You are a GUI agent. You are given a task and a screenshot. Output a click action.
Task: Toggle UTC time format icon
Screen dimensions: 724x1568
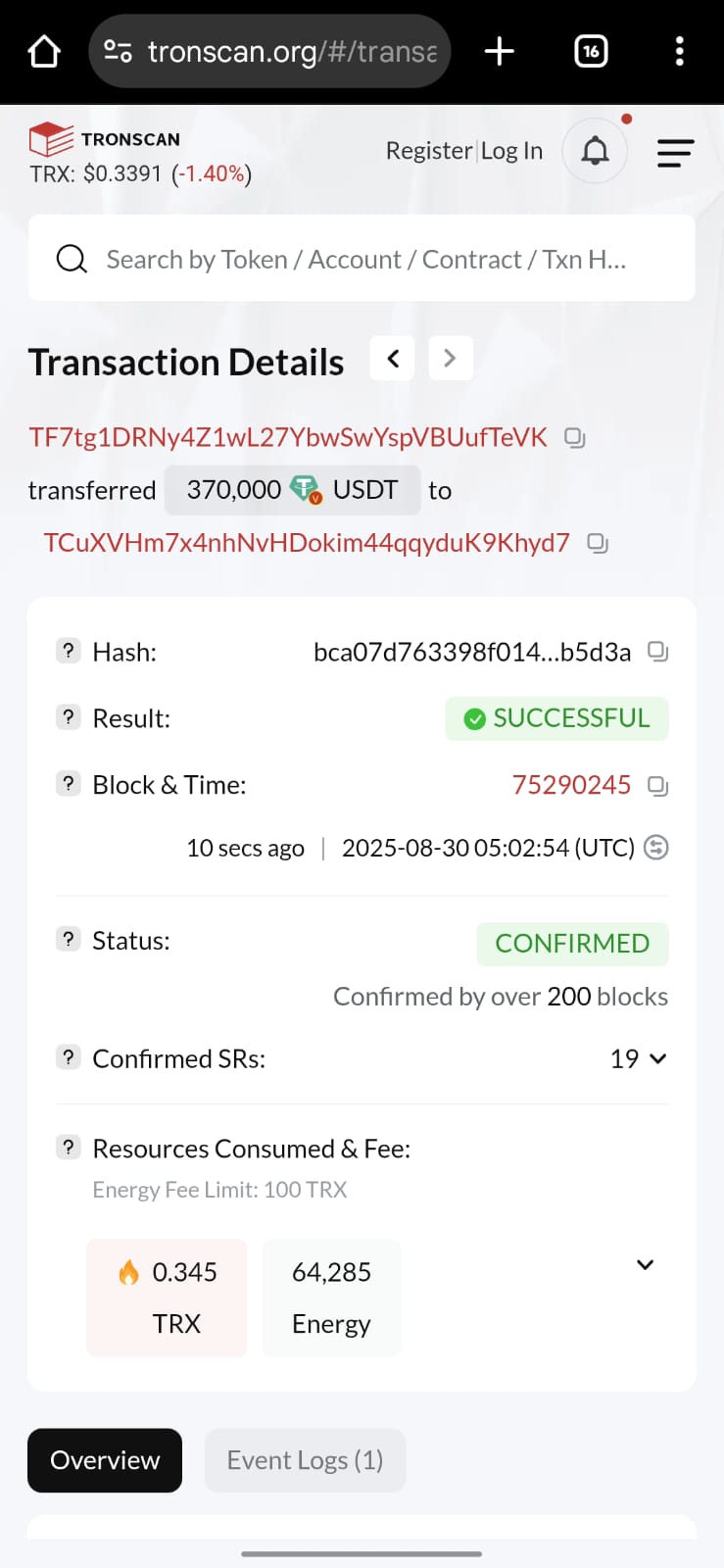[x=656, y=848]
